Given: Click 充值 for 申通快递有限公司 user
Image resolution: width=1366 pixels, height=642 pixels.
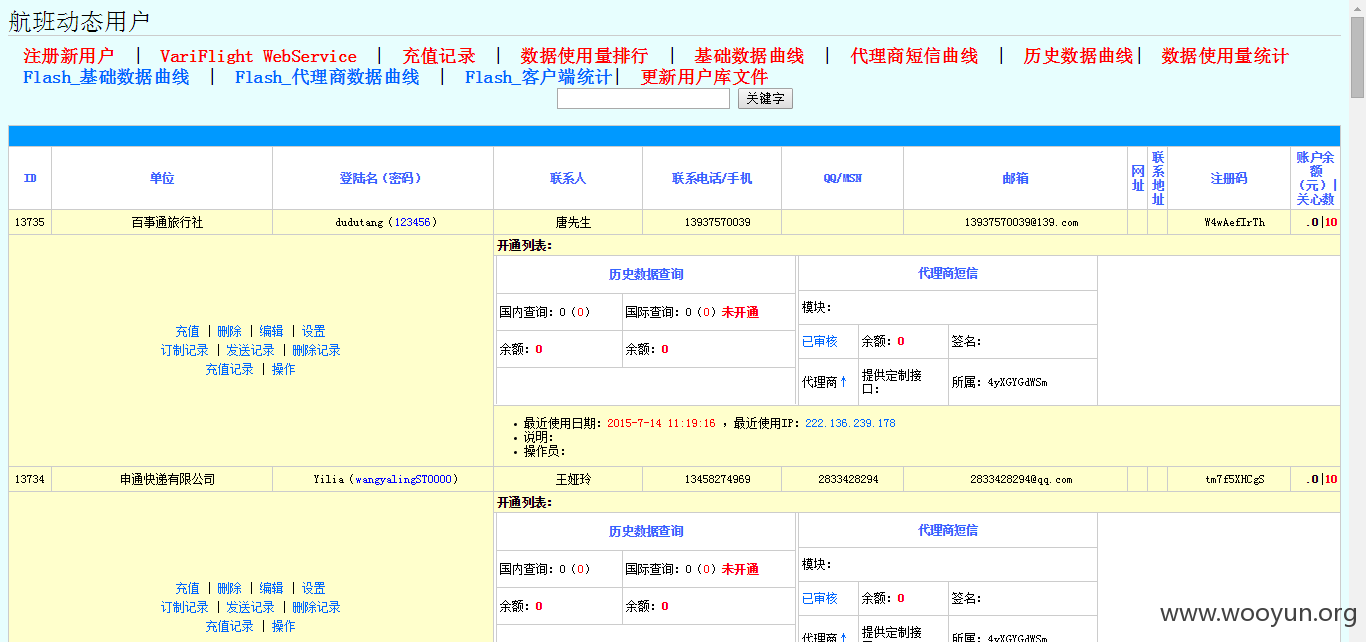Looking at the screenshot, I should click(x=187, y=588).
